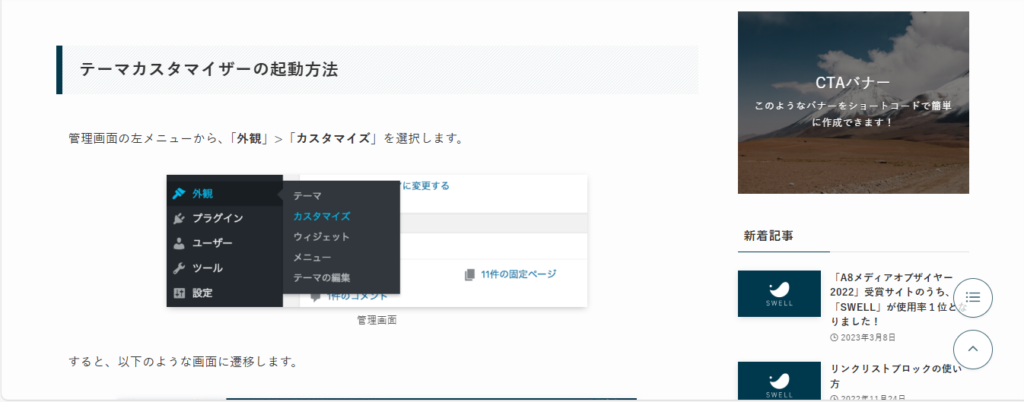The height and width of the screenshot is (402, 1024).
Task: Click the pages icon beside 11件の固定ページ
Action: click(470, 274)
